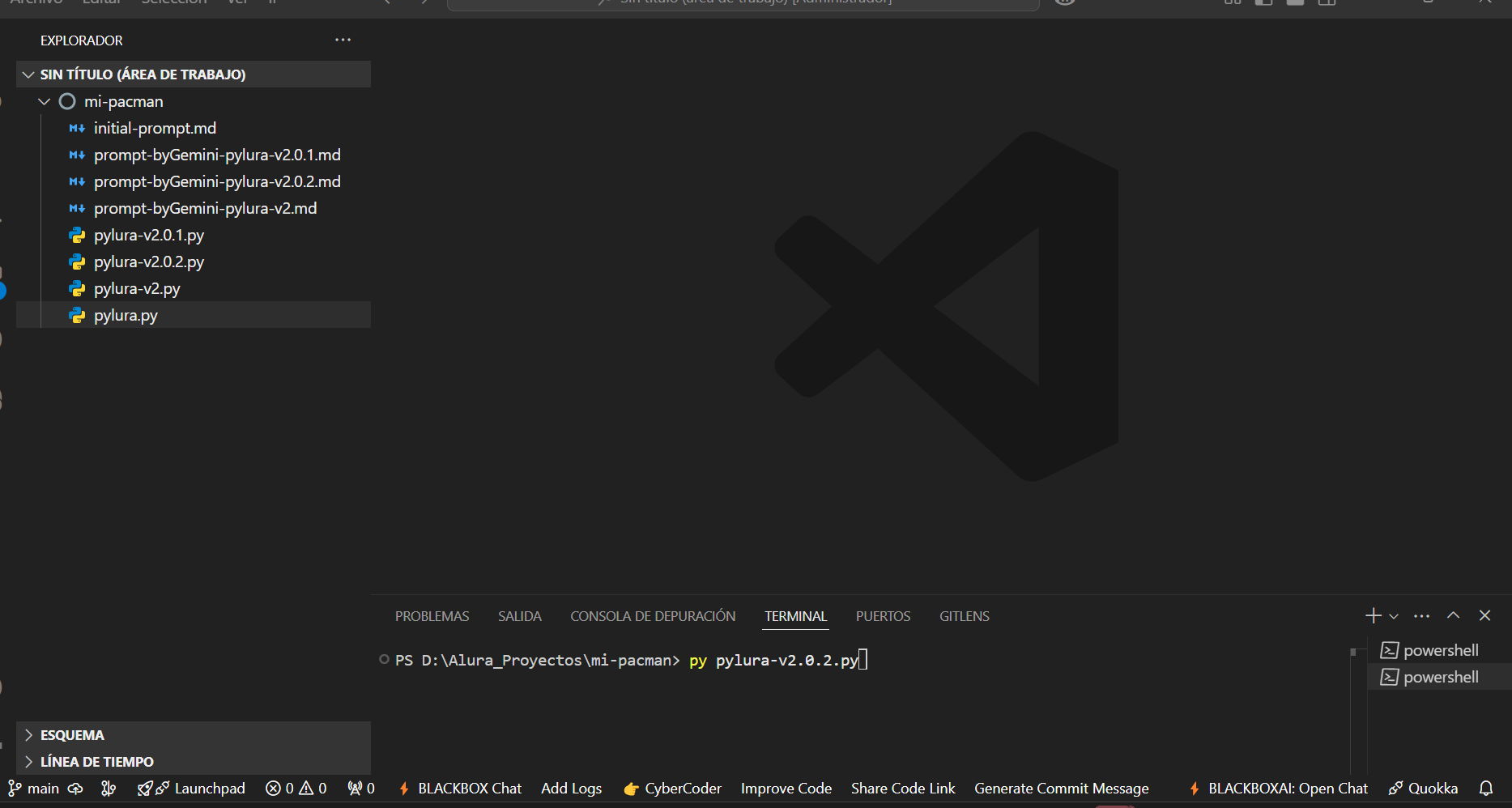Open Launchpad from the status bar
The width and height of the screenshot is (1512, 808).
pyautogui.click(x=191, y=789)
